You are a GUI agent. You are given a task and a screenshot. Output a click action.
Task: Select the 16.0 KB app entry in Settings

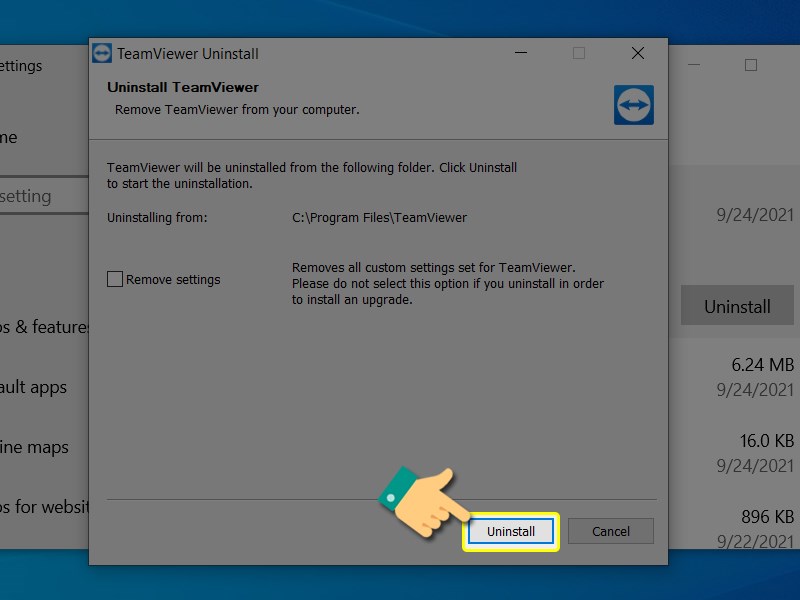pyautogui.click(x=734, y=453)
